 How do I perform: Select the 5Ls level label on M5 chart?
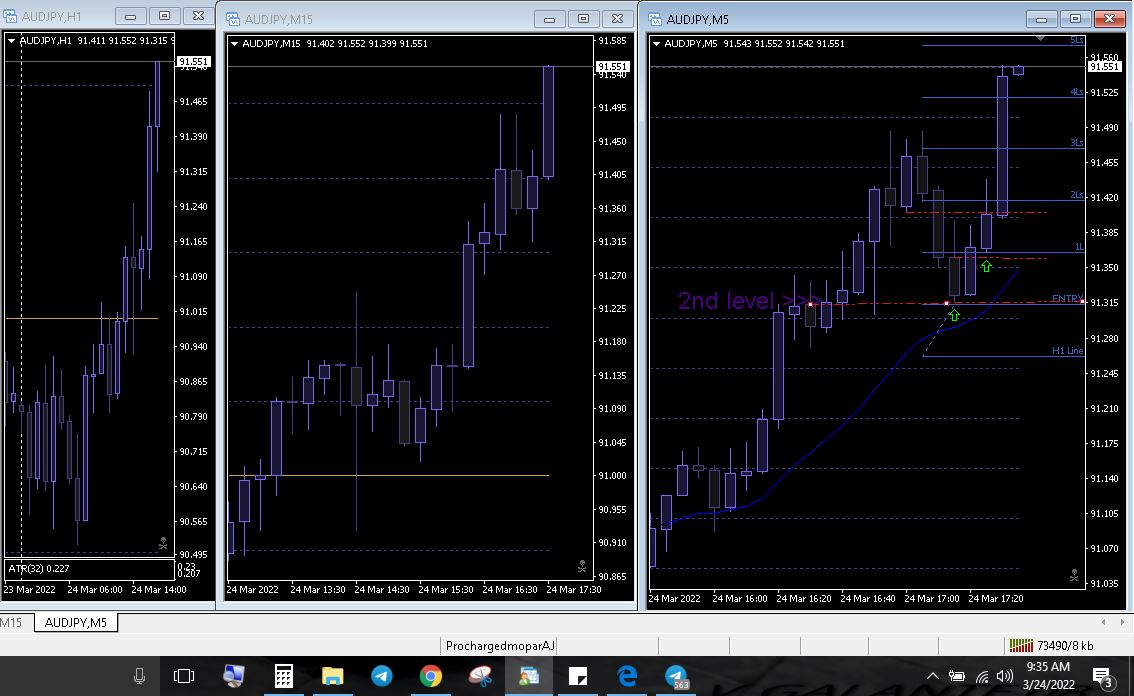tap(1076, 40)
